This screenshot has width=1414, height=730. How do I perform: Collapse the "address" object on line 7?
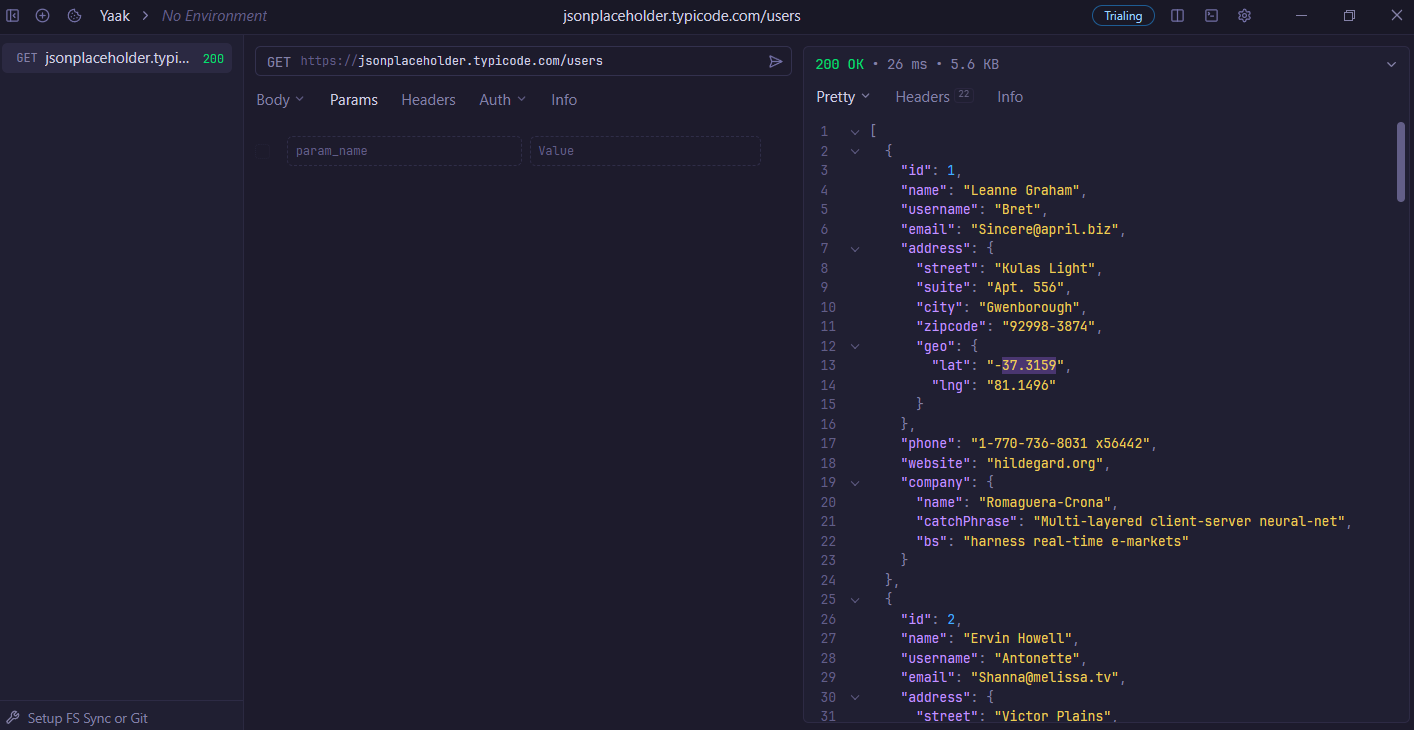(855, 249)
